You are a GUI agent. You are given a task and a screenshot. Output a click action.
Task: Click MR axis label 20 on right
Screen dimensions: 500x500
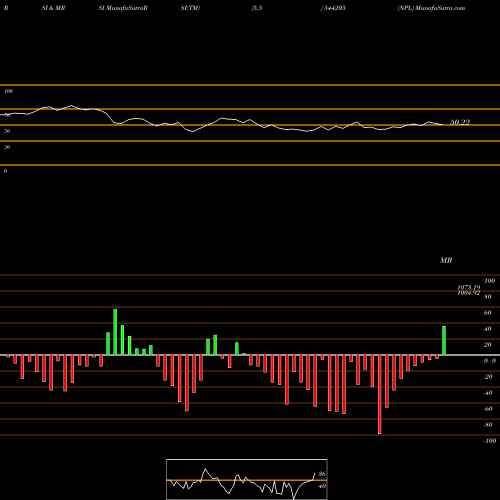[x=488, y=345]
